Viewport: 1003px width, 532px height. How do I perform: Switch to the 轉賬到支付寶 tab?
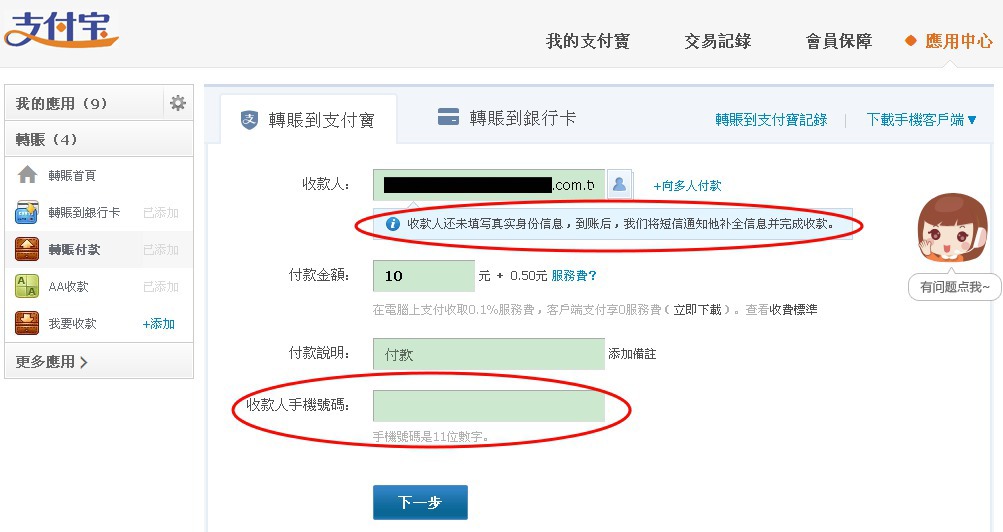[308, 120]
